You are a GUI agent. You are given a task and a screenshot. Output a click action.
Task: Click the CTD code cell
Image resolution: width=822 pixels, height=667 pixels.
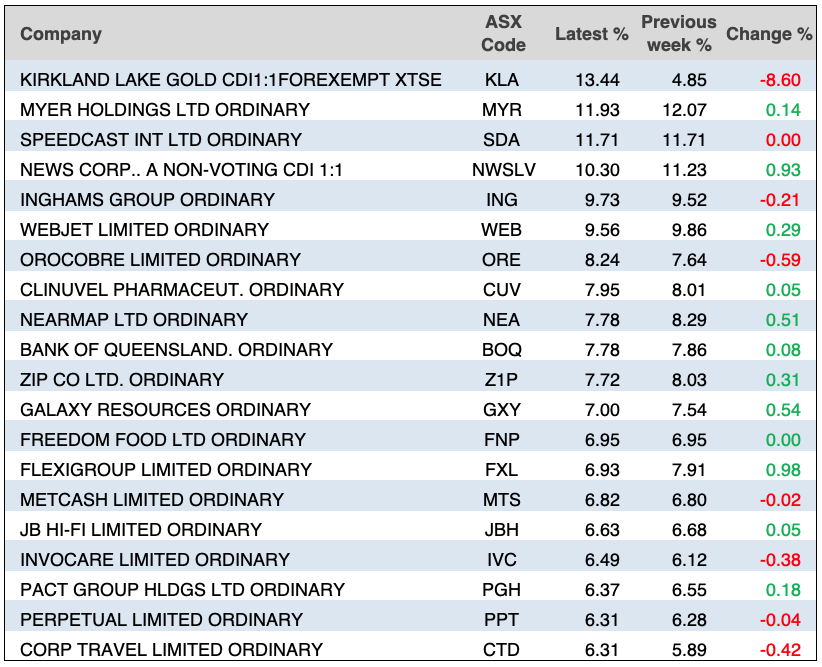tap(503, 650)
